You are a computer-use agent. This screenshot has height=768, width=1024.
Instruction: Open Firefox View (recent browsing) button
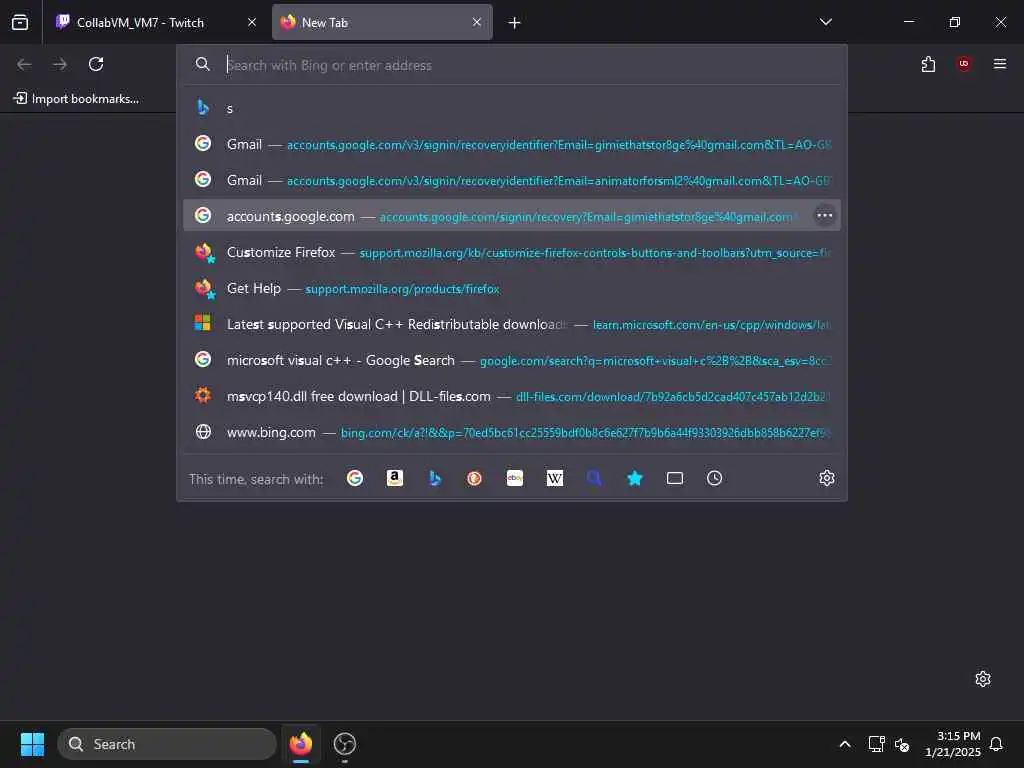[20, 22]
